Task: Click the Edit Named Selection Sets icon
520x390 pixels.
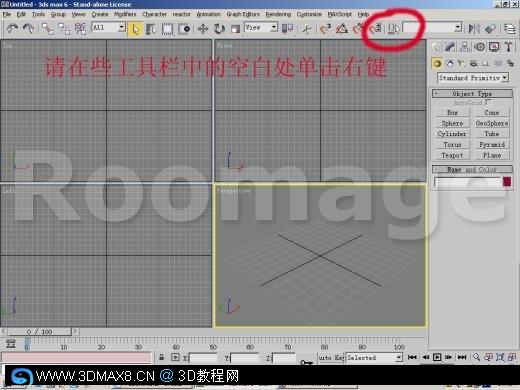Action: pyautogui.click(x=393, y=29)
